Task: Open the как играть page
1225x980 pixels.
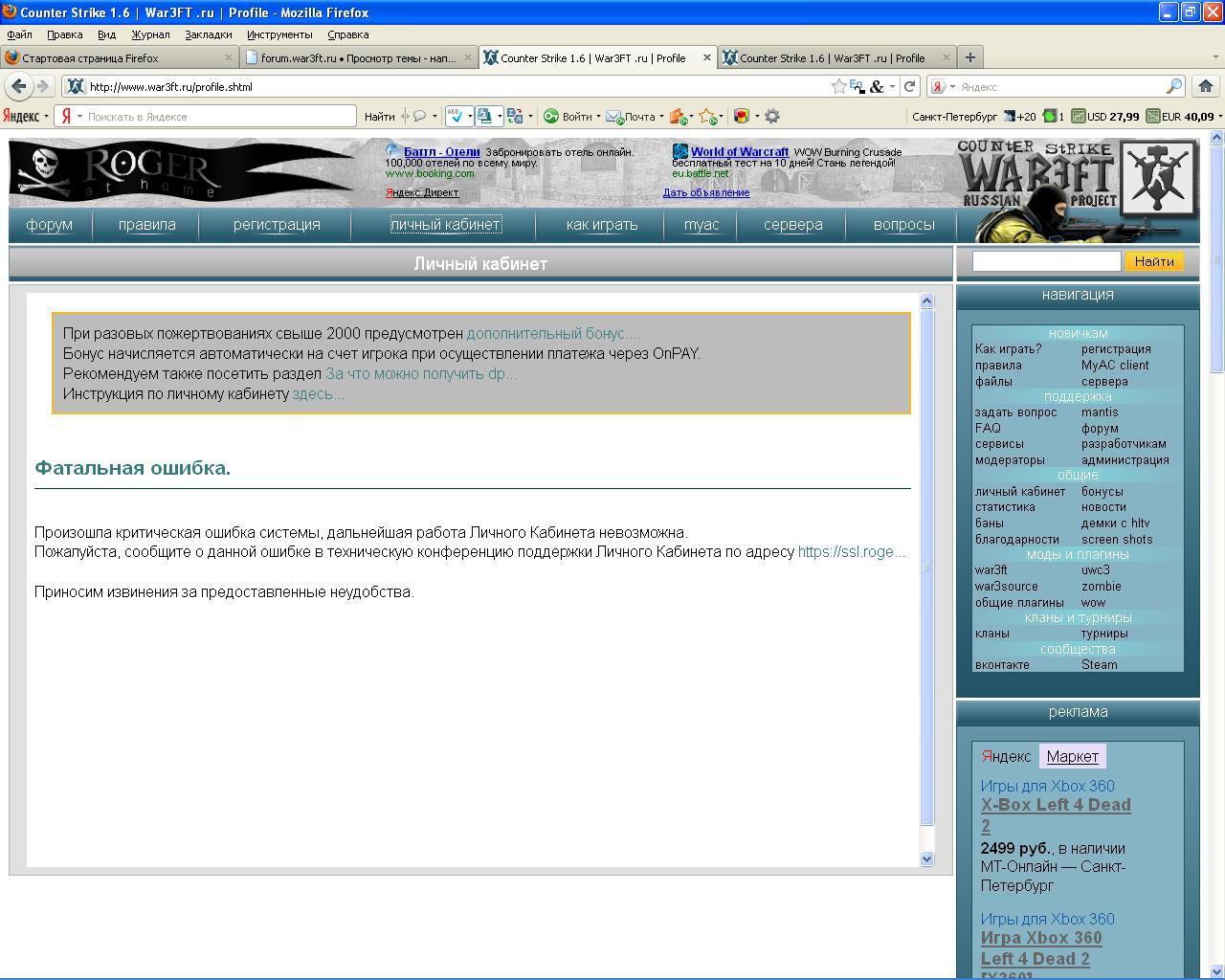Action: (x=602, y=225)
